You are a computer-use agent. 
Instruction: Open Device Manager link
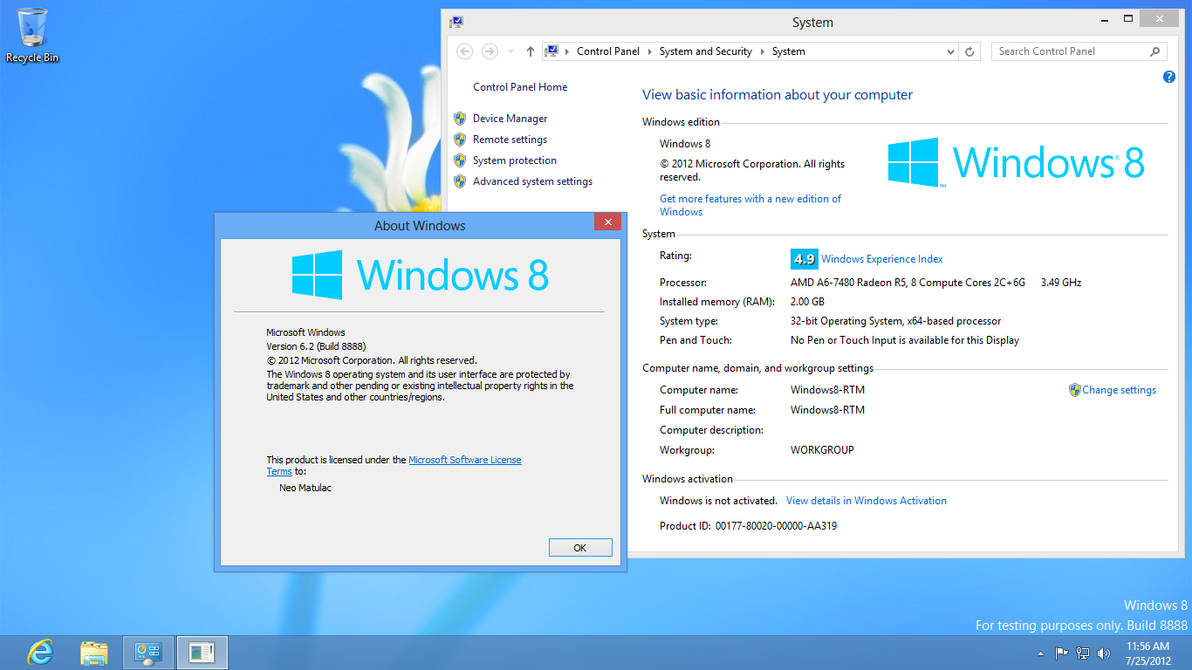(510, 119)
